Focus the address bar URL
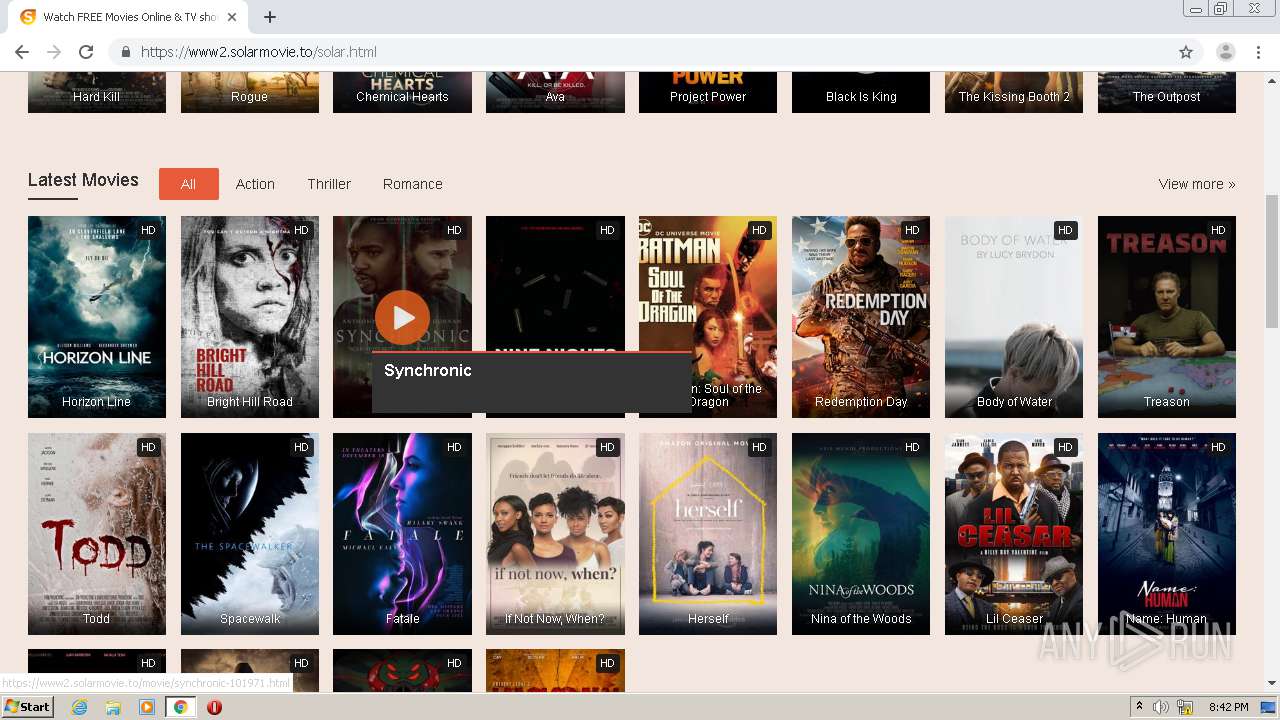The image size is (1280, 720). tap(258, 52)
